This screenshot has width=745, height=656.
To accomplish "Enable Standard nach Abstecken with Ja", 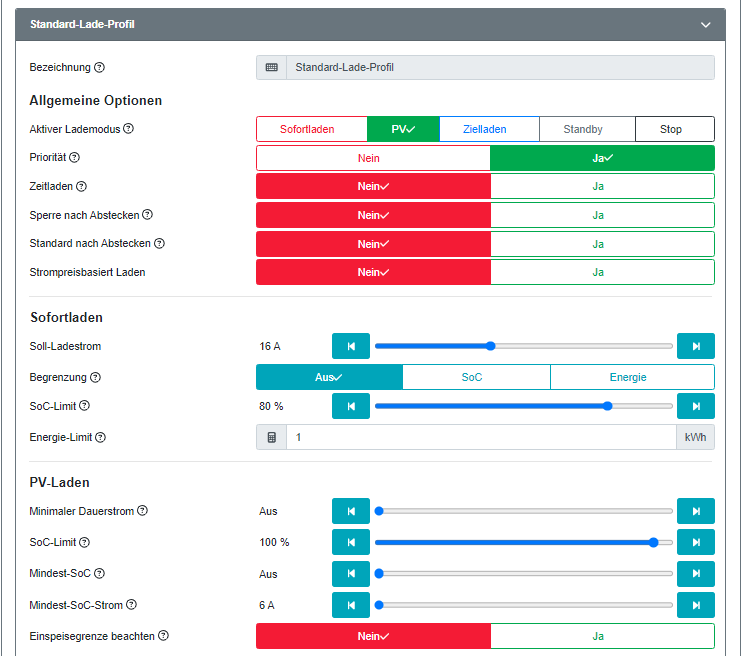I will coord(602,244).
